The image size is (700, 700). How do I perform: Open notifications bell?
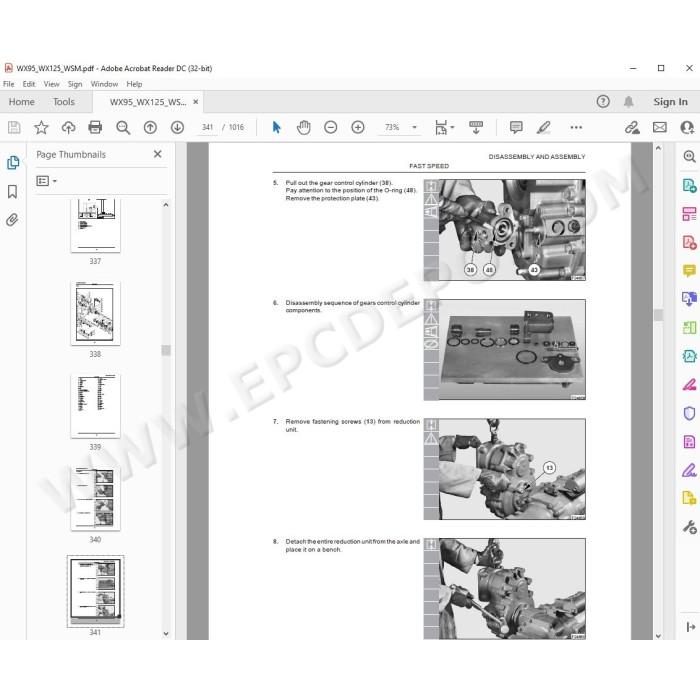(629, 102)
